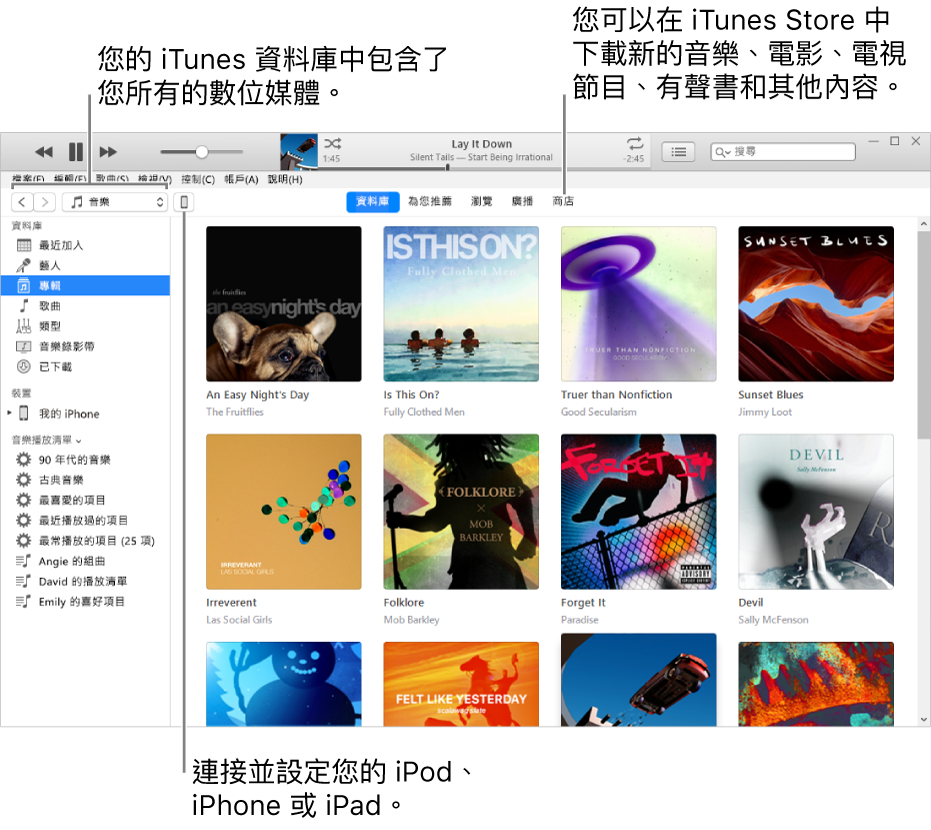Screen dimensions: 931x830
Task: Switch to the 廣播 tab
Action: point(522,202)
